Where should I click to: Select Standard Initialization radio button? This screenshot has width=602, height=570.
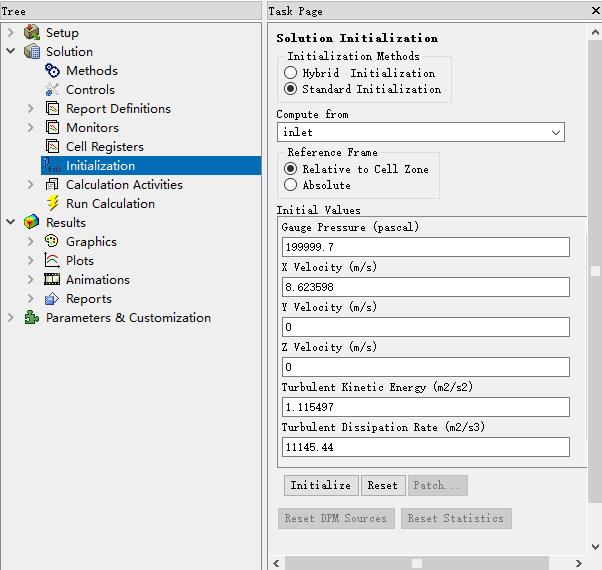click(x=290, y=89)
